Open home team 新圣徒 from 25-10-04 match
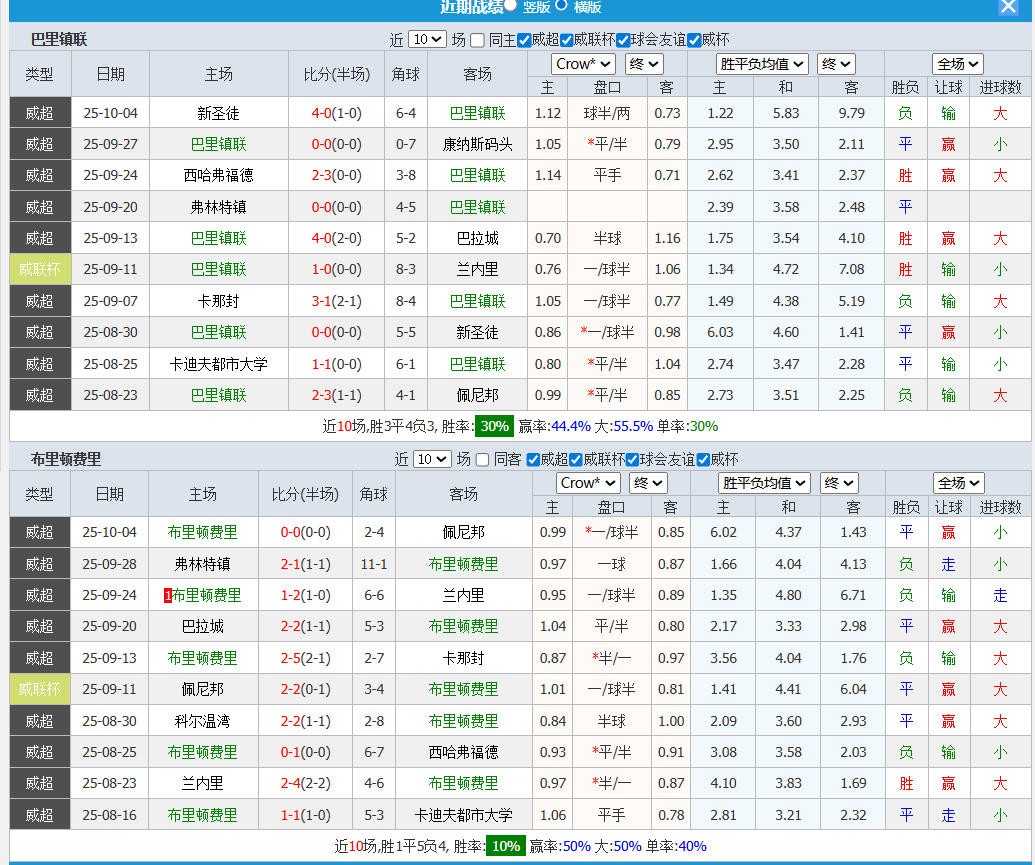 pyautogui.click(x=218, y=113)
